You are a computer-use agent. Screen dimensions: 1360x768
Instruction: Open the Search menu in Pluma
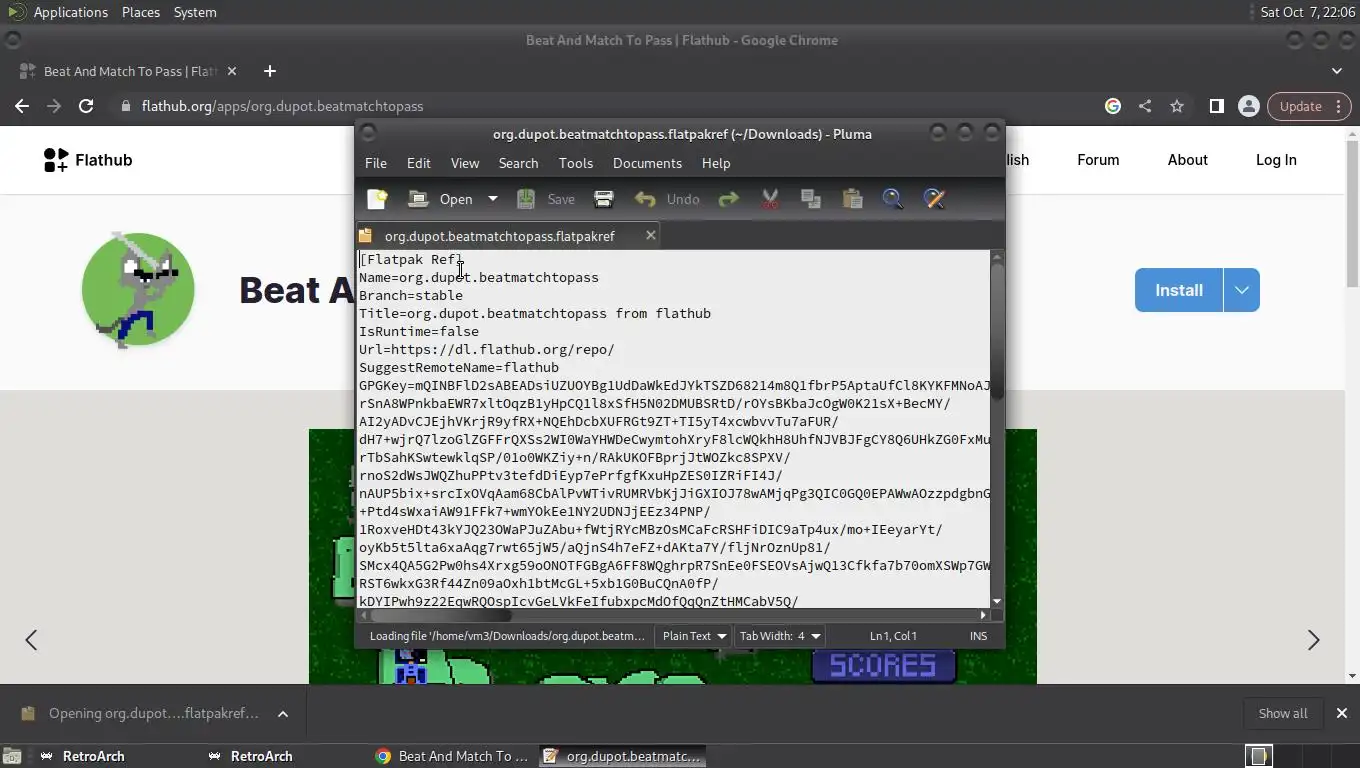[x=518, y=163]
